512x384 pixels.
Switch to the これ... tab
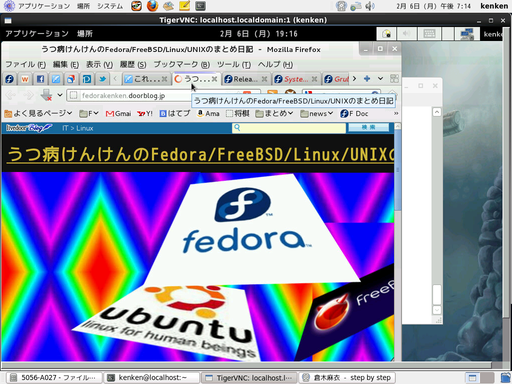pos(146,79)
